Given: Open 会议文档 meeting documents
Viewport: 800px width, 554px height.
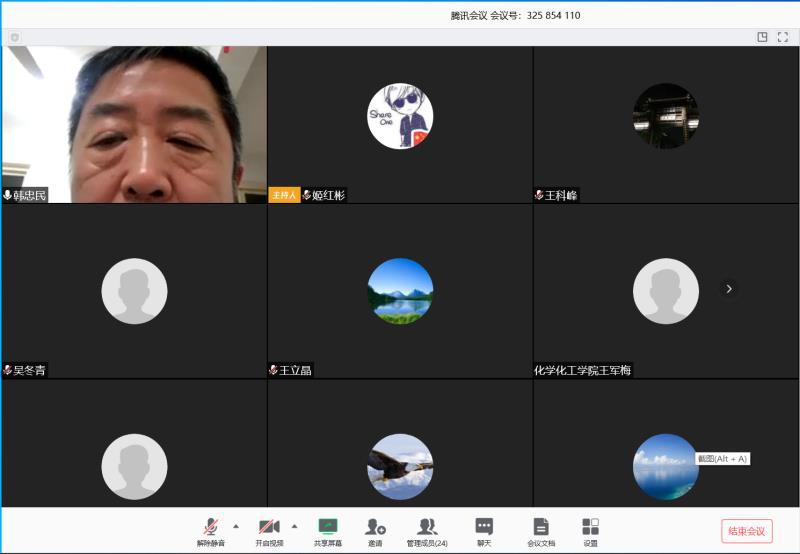Looking at the screenshot, I should click(x=541, y=530).
